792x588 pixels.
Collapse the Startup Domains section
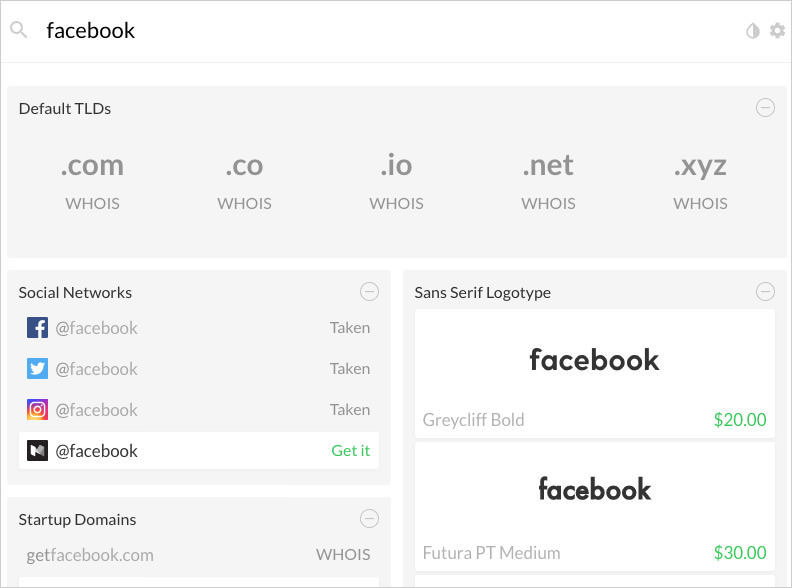click(369, 519)
